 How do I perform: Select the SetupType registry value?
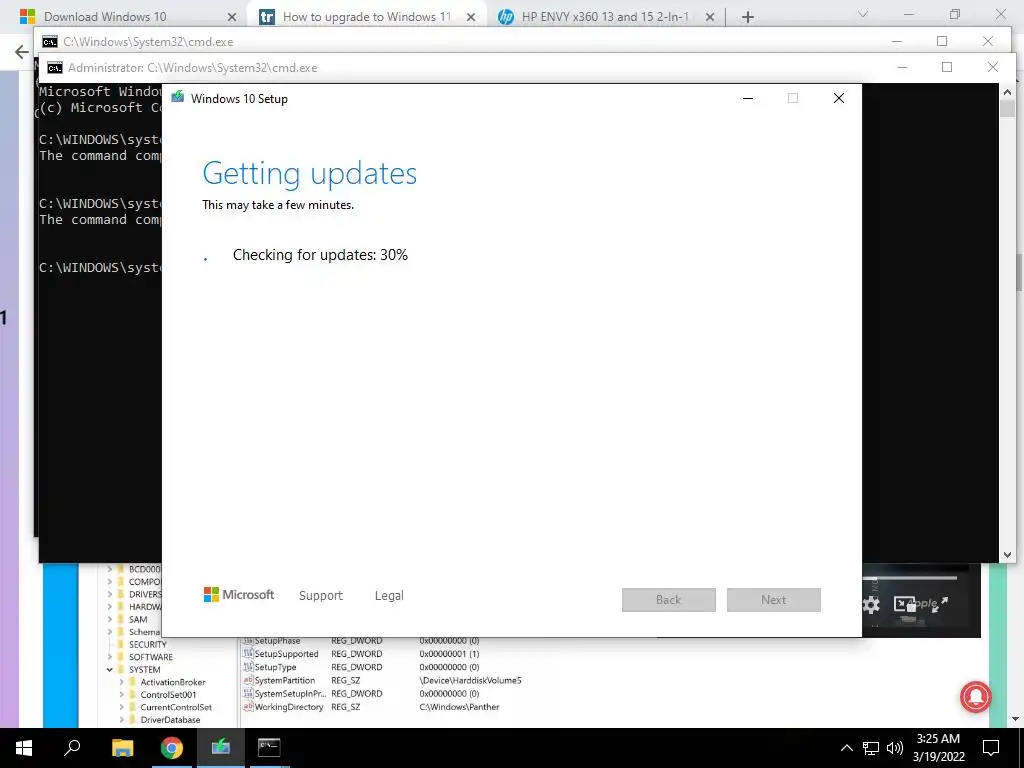click(x=275, y=667)
